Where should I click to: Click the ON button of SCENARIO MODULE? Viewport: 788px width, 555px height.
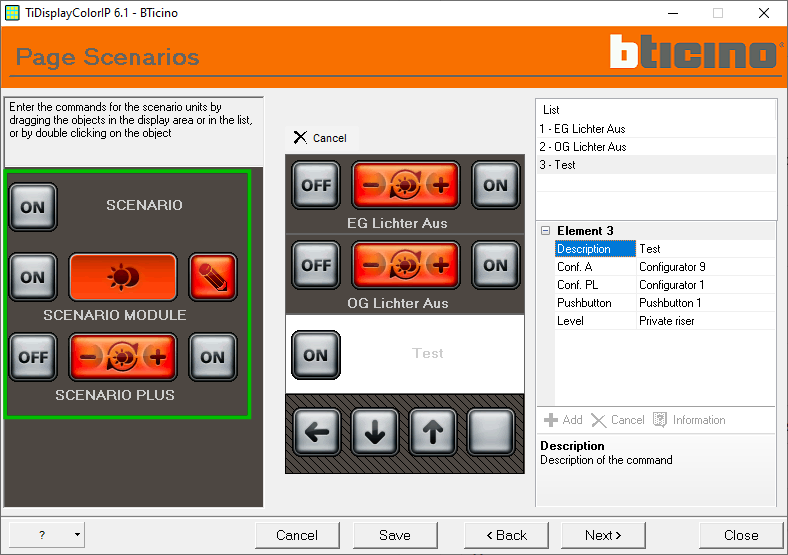[33, 277]
